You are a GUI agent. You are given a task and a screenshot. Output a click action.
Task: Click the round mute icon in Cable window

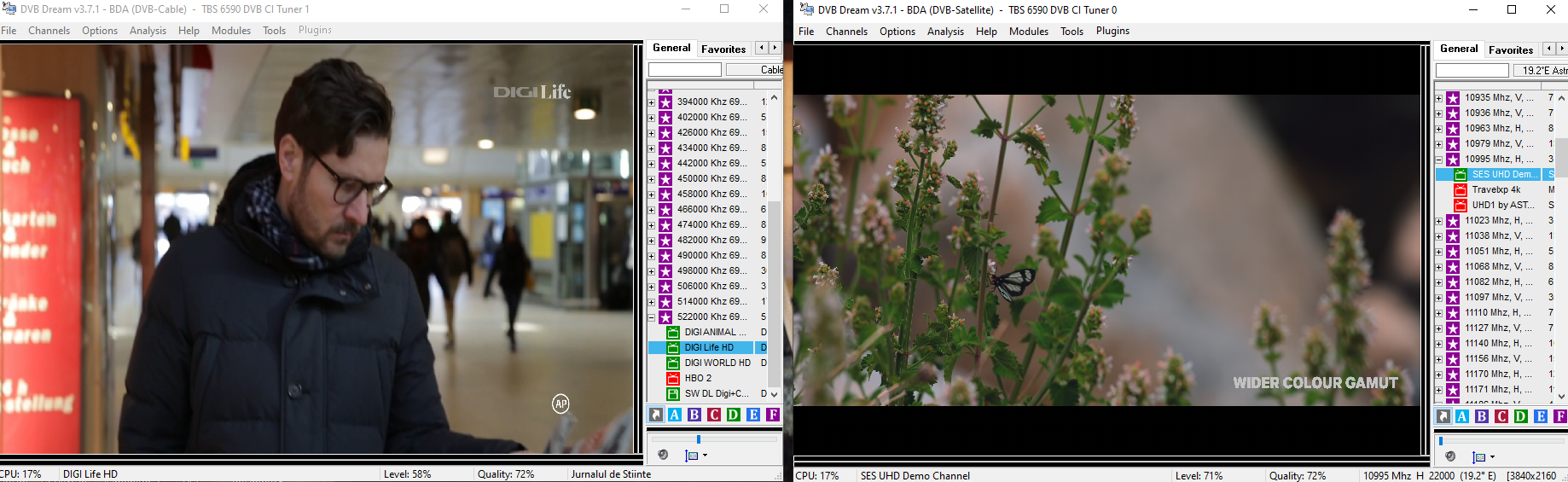(x=663, y=455)
